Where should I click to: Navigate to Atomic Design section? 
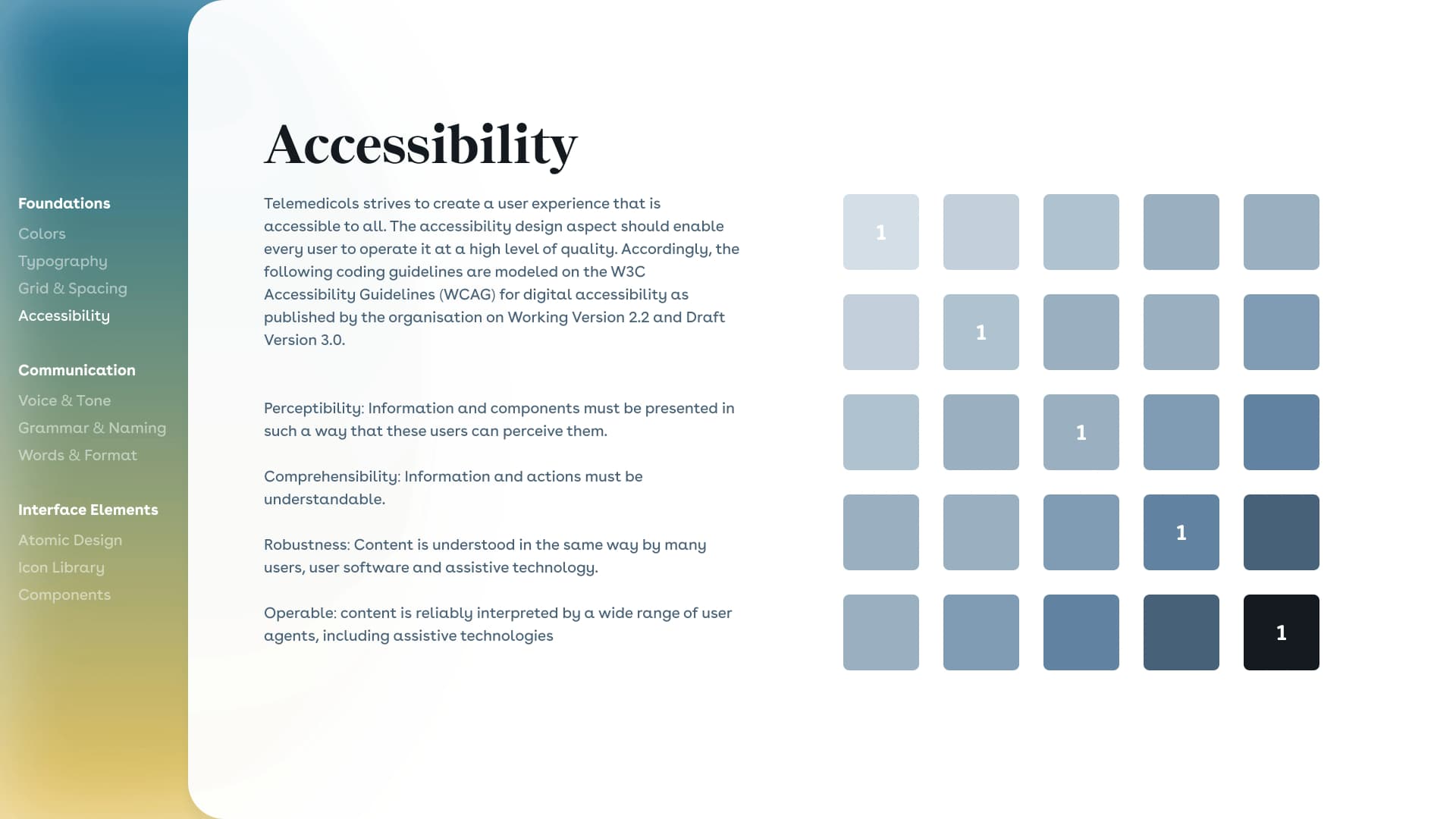click(70, 540)
